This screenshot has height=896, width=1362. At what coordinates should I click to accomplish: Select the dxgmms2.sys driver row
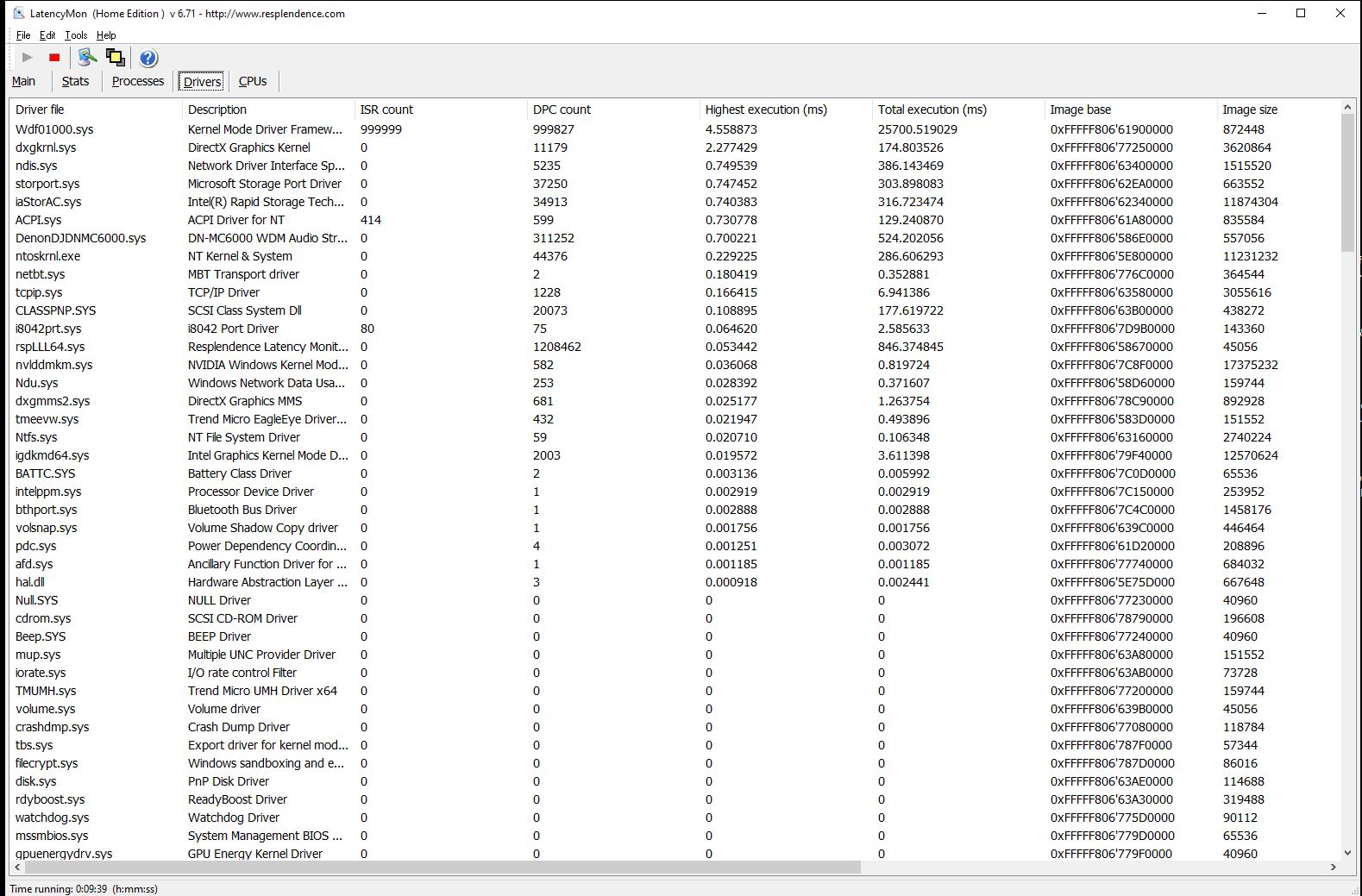(675, 401)
